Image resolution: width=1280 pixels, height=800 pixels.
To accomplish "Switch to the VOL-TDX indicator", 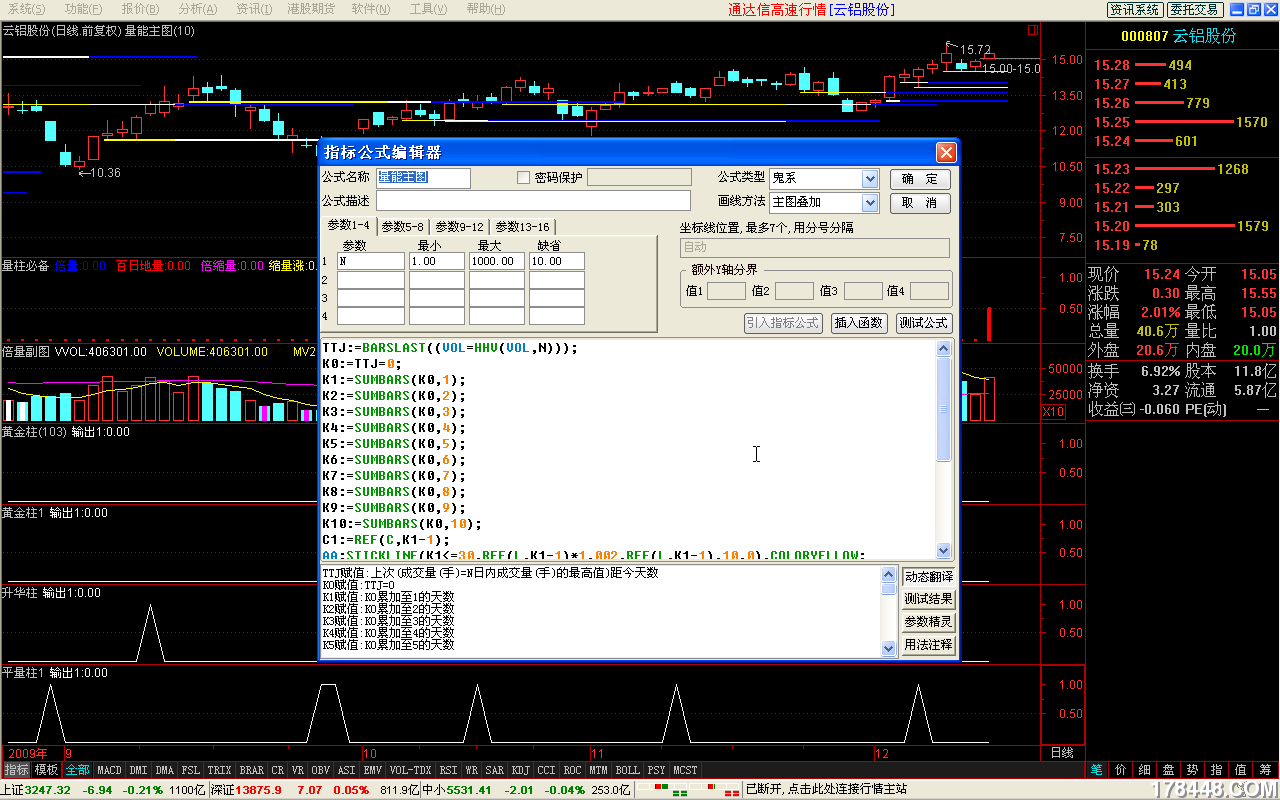I will [x=410, y=770].
